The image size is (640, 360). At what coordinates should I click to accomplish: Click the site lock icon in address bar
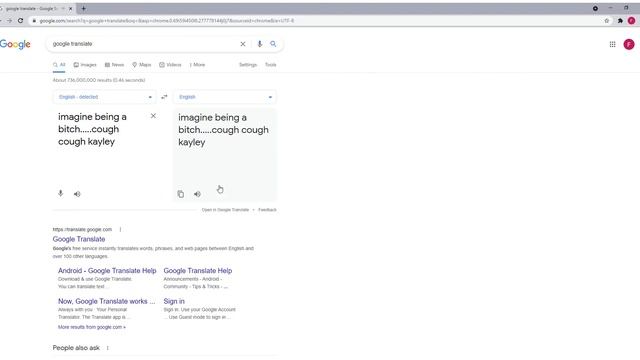pyautogui.click(x=34, y=20)
